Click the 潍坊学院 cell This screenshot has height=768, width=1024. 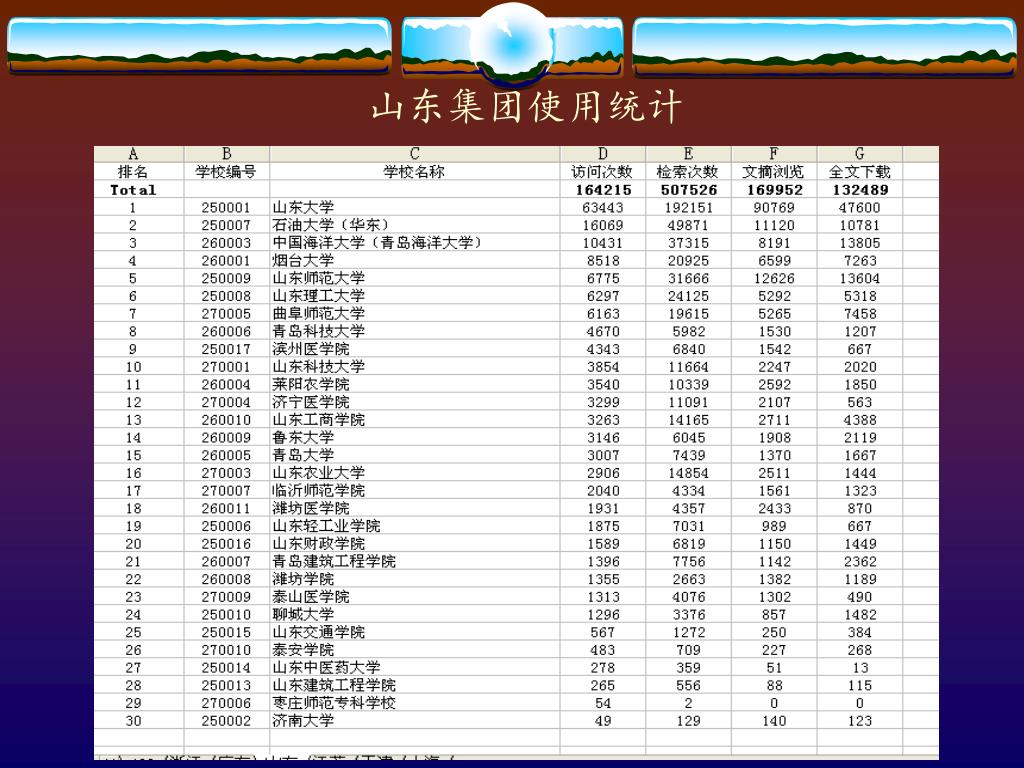click(x=415, y=579)
